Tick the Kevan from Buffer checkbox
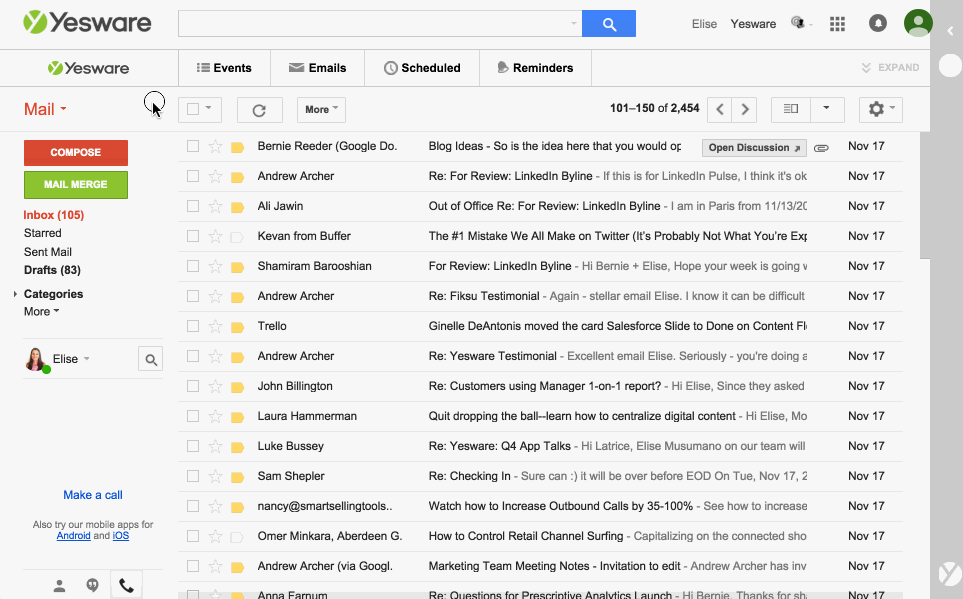This screenshot has height=599, width=963. pos(193,237)
